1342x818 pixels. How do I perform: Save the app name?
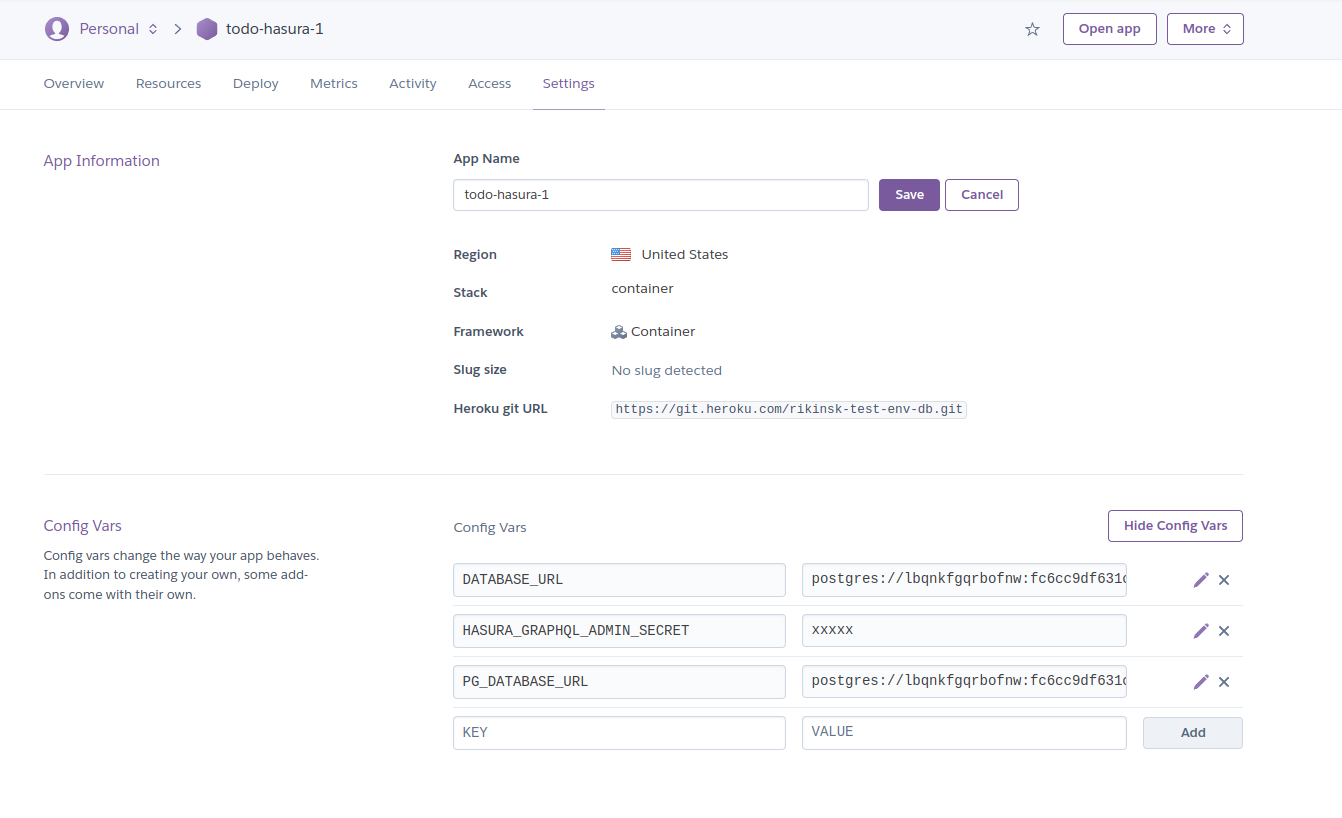tap(908, 195)
